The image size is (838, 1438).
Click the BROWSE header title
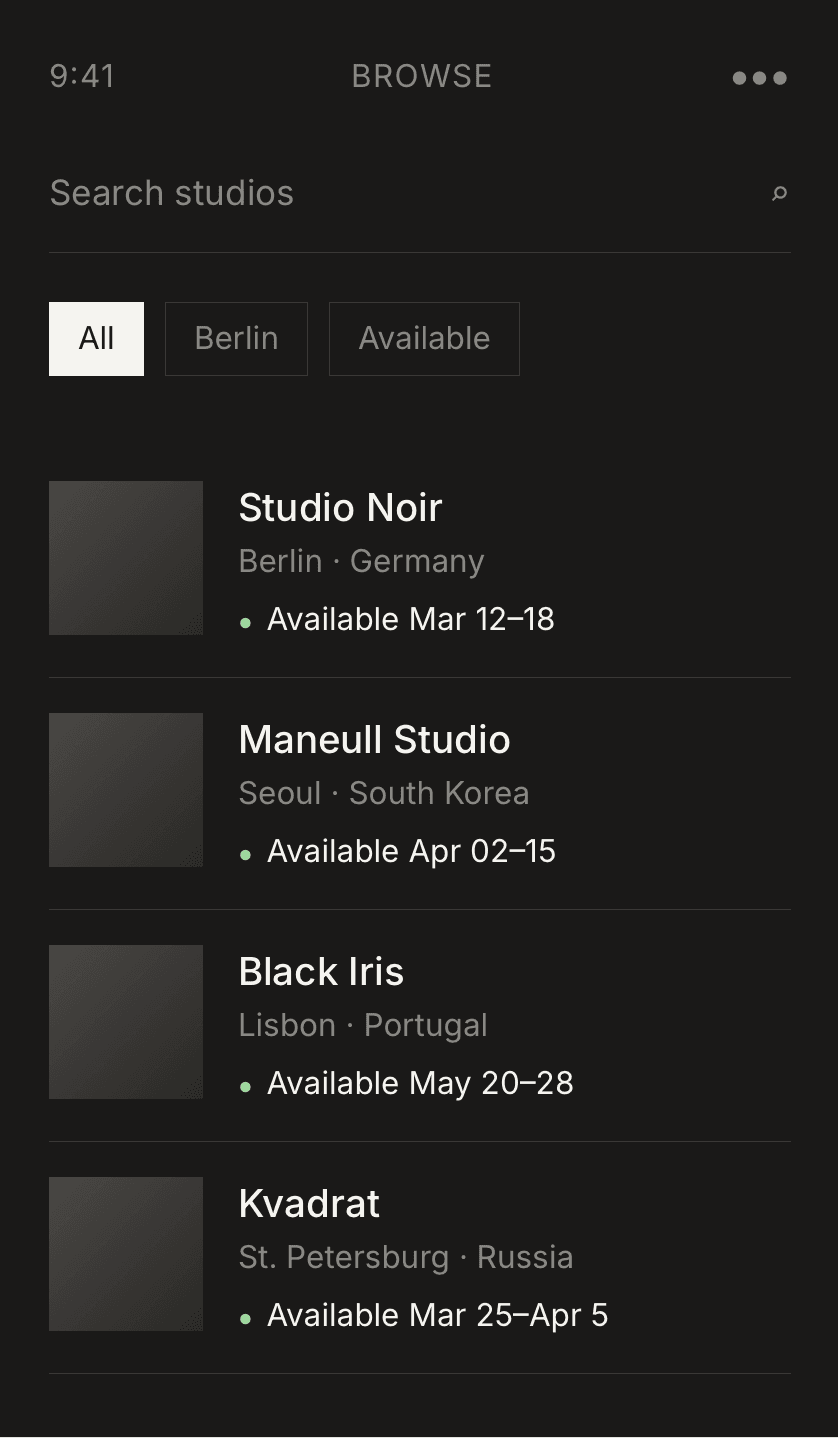[420, 76]
